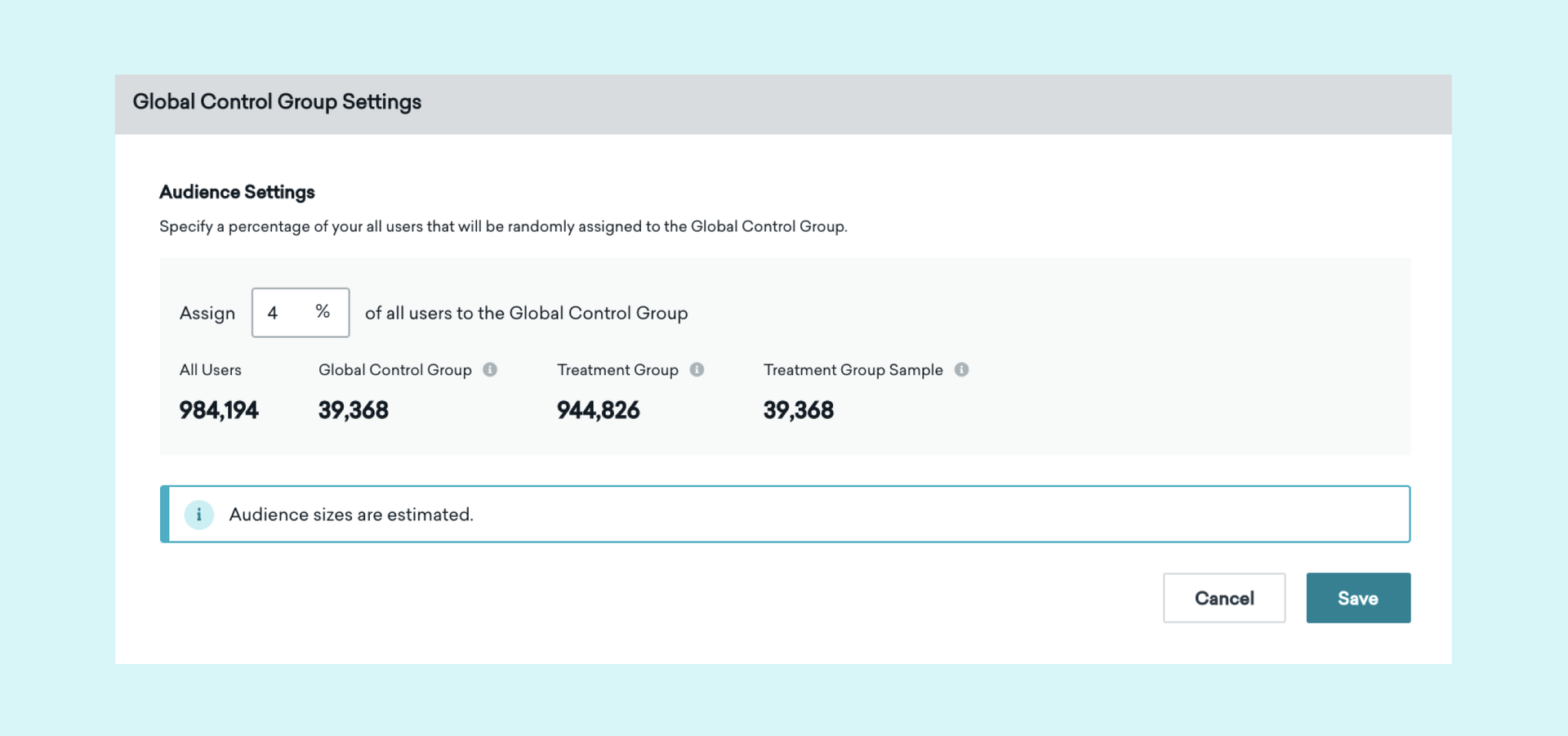The image size is (1568, 736).
Task: Select the 944,826 Treatment Group count
Action: (599, 410)
